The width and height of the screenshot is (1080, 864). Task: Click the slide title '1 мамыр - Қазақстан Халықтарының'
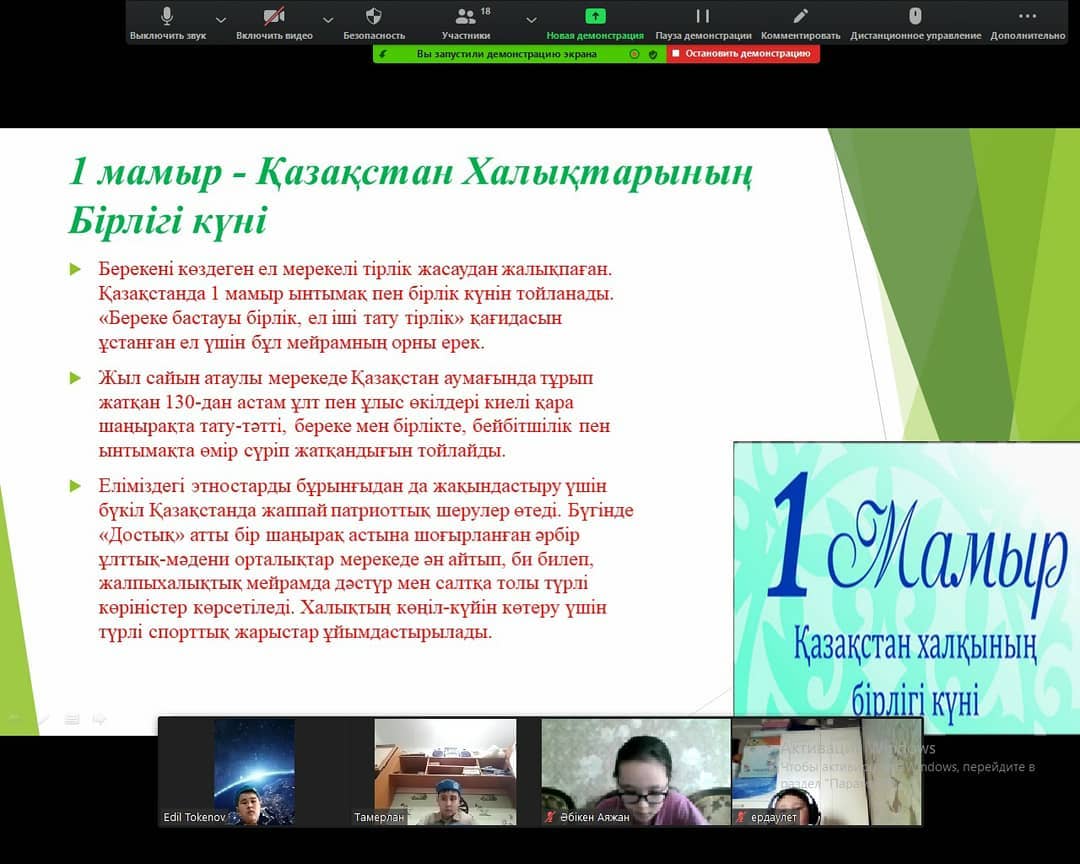pyautogui.click(x=411, y=172)
